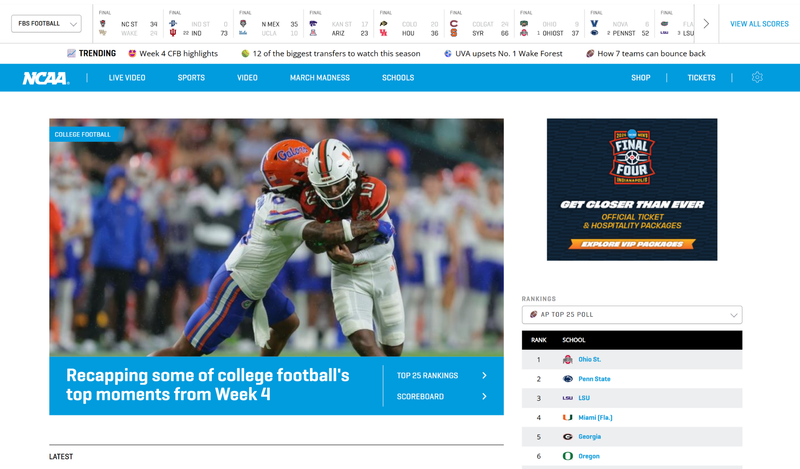Click the football icon beside bounce back story
The image size is (800, 469).
(590, 54)
